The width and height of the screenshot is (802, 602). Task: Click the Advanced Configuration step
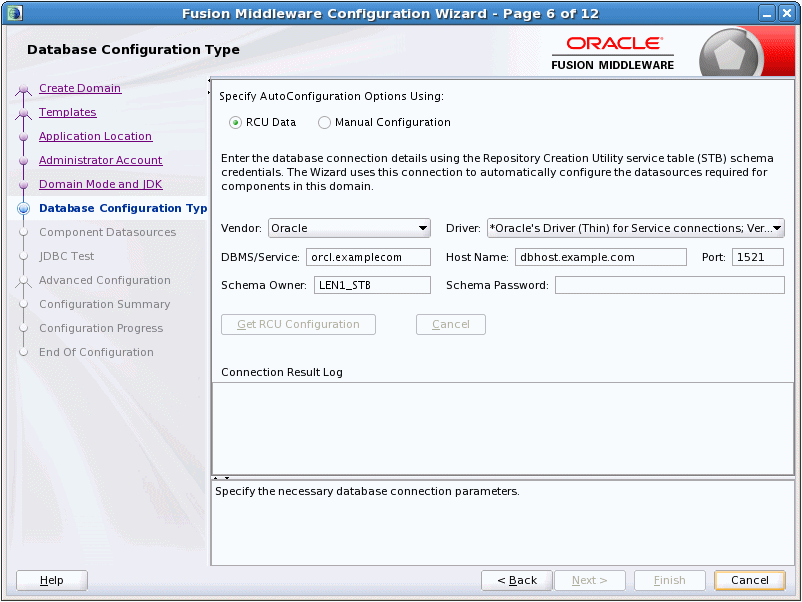105,280
